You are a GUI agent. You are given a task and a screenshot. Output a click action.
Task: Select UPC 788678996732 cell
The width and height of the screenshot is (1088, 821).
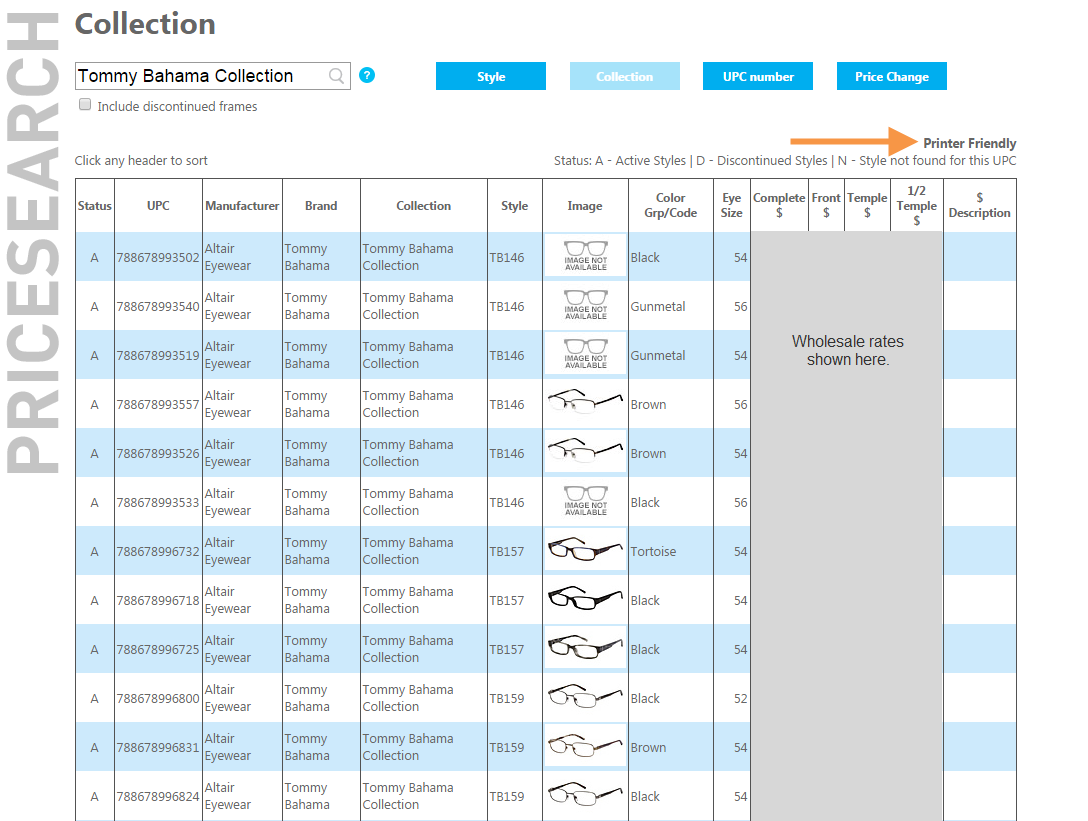[x=158, y=552]
